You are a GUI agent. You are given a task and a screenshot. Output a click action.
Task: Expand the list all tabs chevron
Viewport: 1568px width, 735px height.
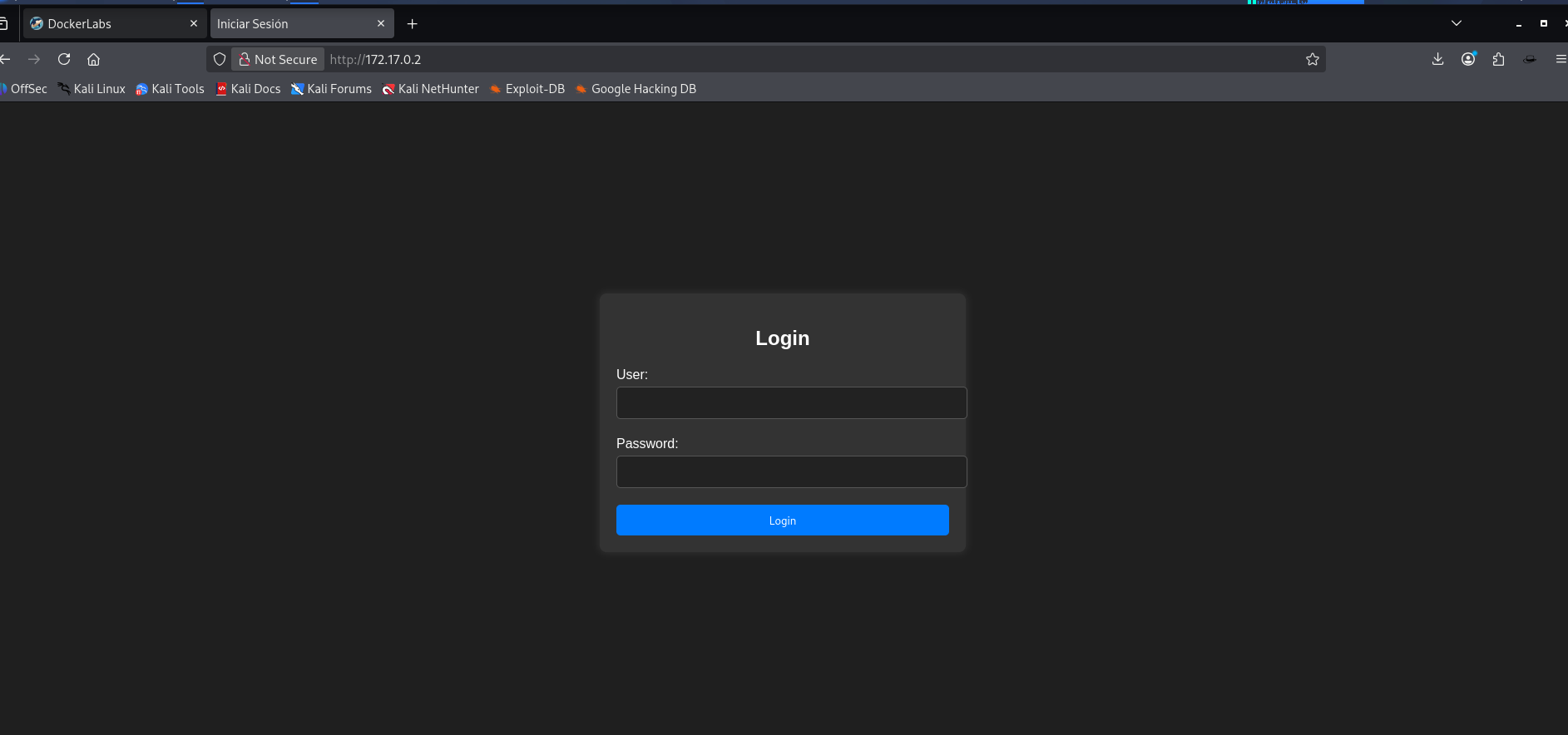click(x=1457, y=23)
